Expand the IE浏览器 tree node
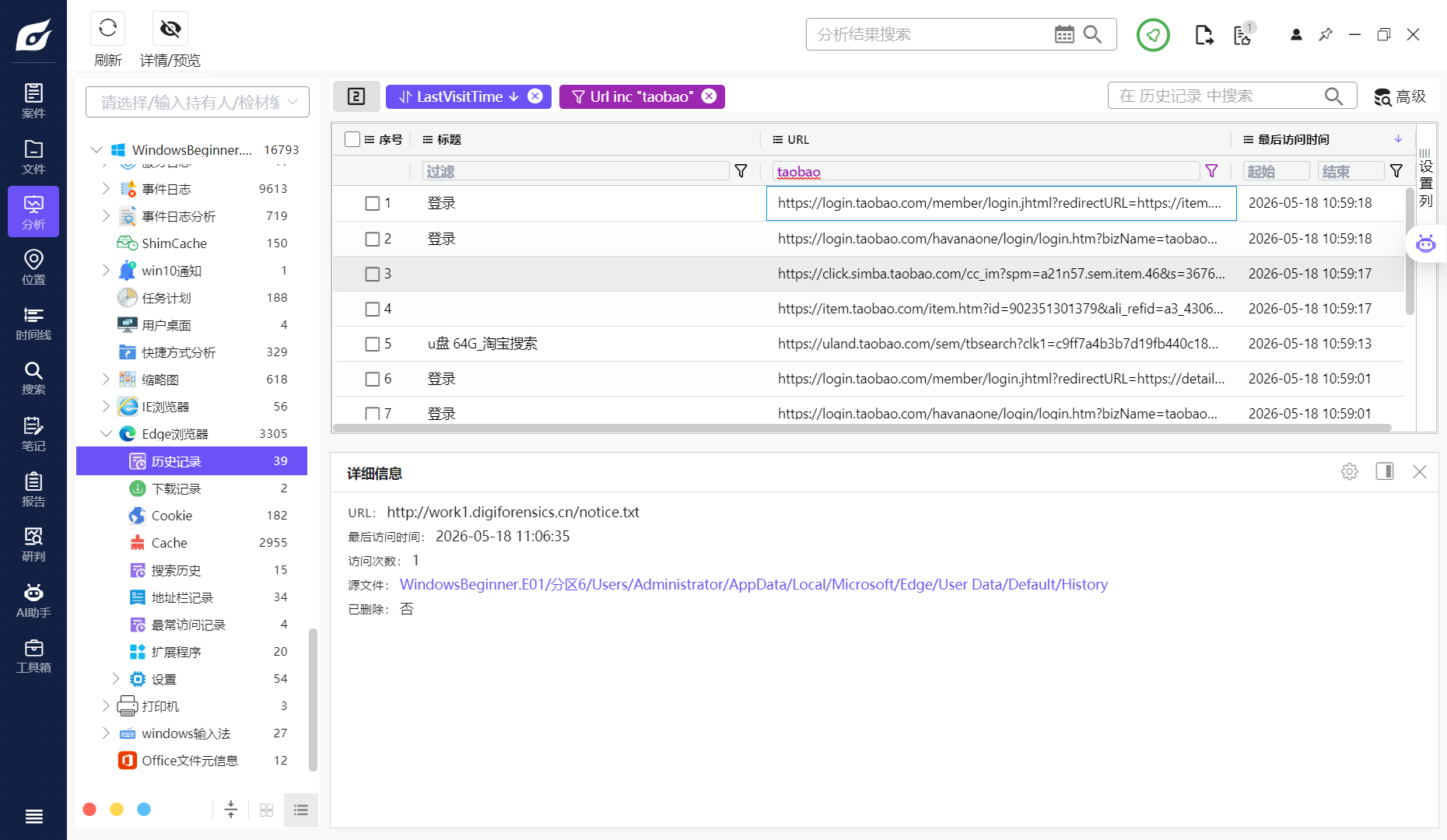The width and height of the screenshot is (1447, 840). [106, 406]
